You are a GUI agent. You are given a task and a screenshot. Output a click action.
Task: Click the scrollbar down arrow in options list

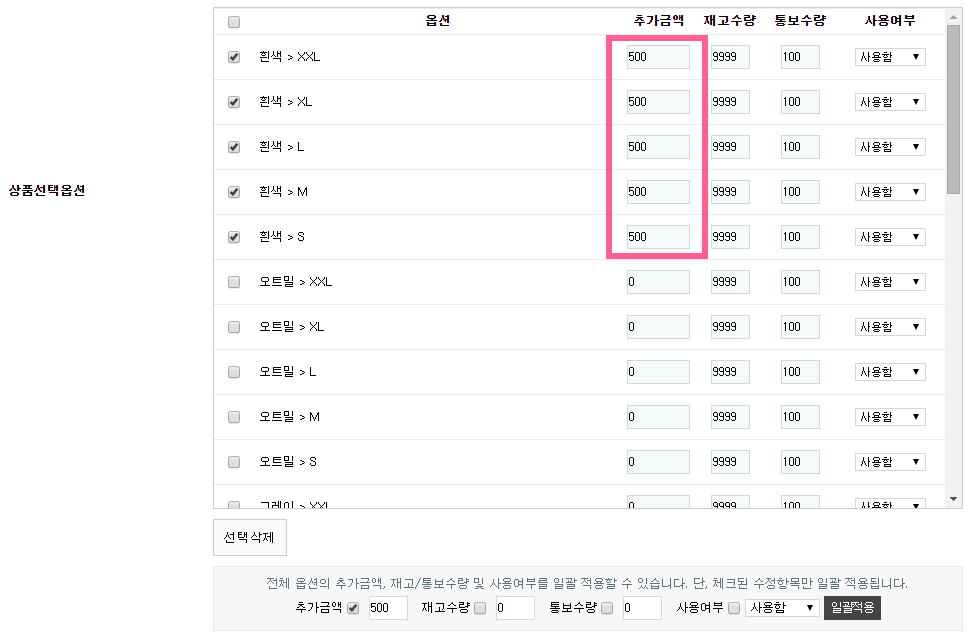954,498
